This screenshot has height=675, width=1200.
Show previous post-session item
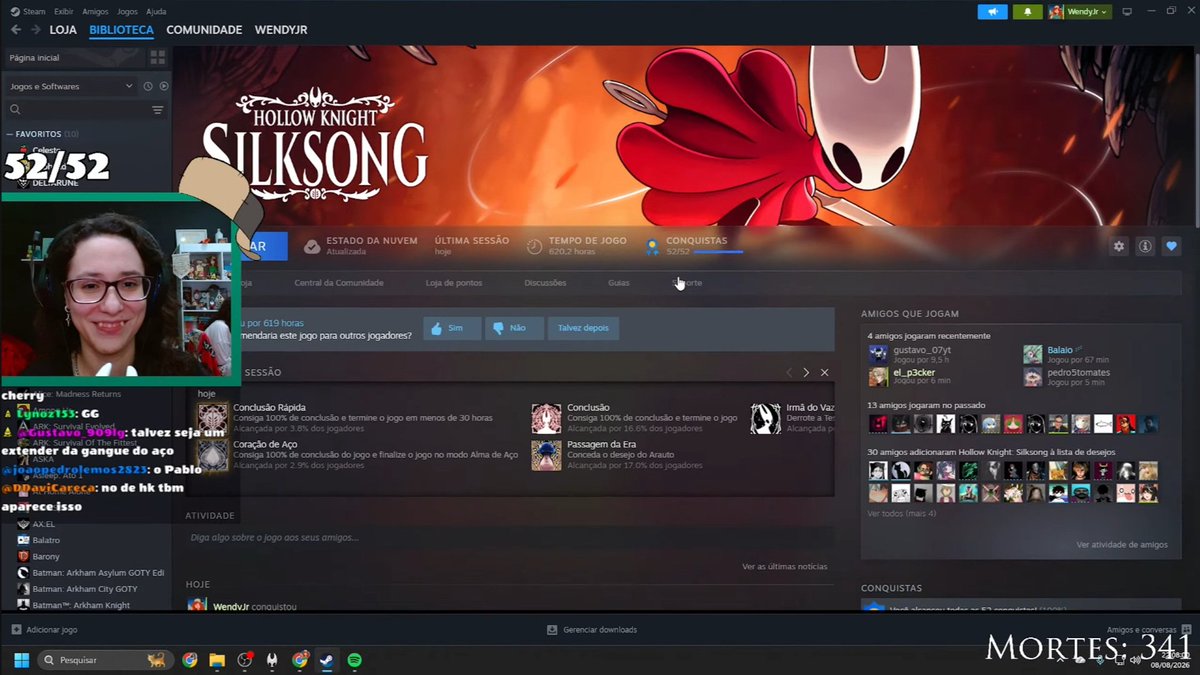click(x=789, y=372)
